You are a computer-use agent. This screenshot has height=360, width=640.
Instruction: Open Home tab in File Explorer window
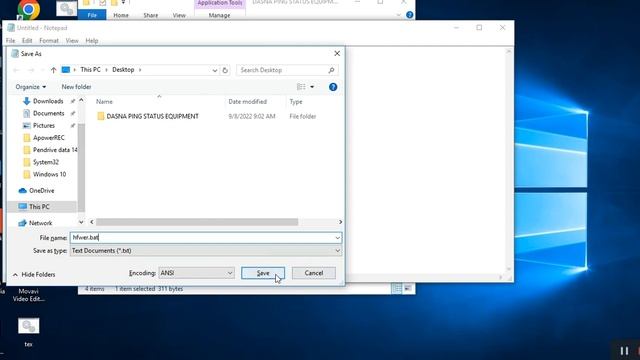(121, 15)
